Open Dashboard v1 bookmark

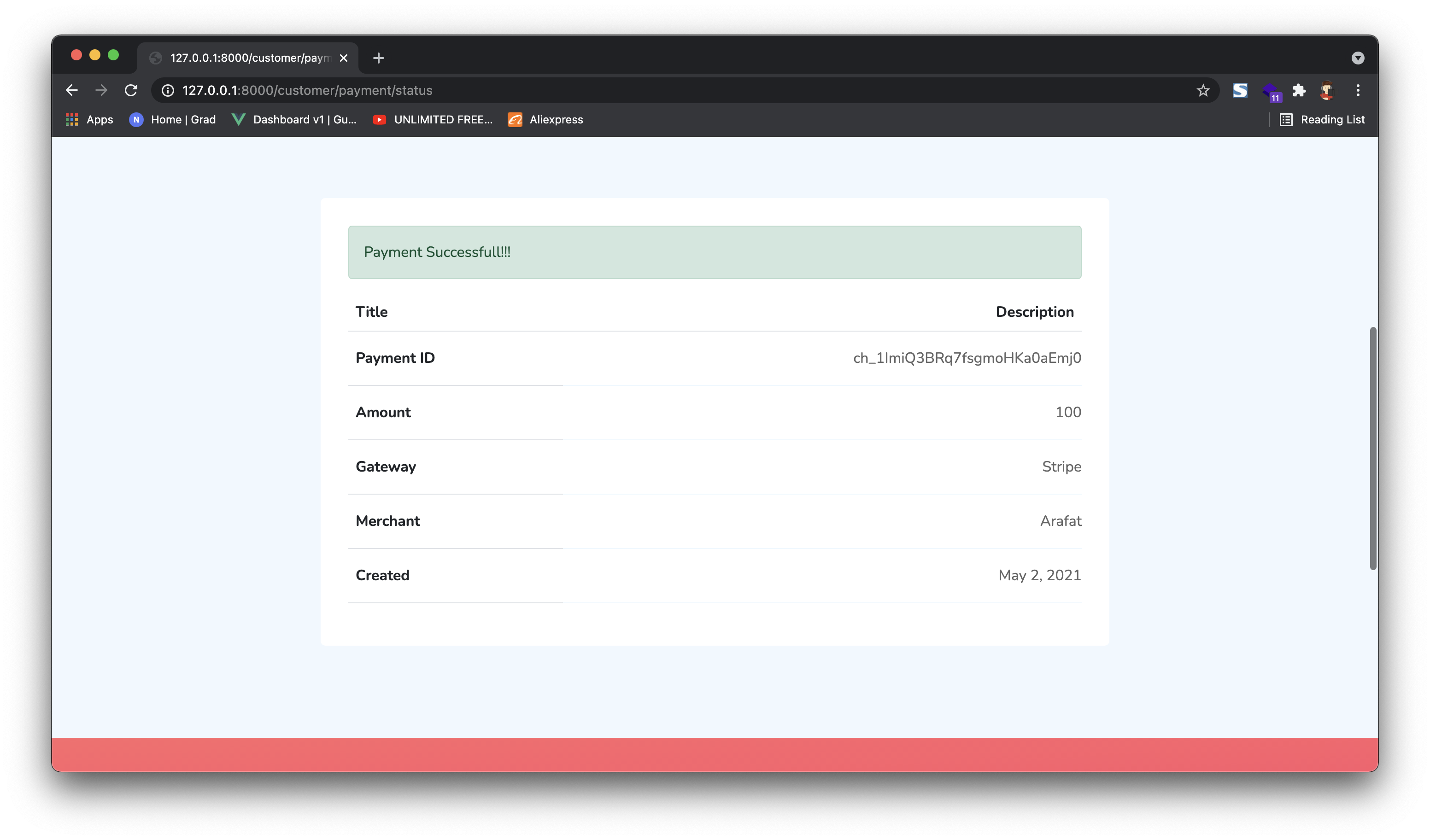(294, 120)
